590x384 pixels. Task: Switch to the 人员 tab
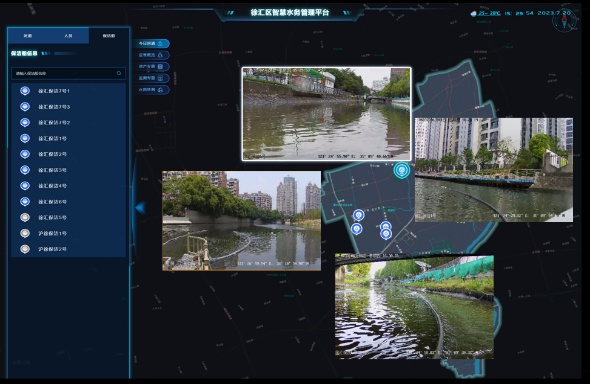coord(68,36)
